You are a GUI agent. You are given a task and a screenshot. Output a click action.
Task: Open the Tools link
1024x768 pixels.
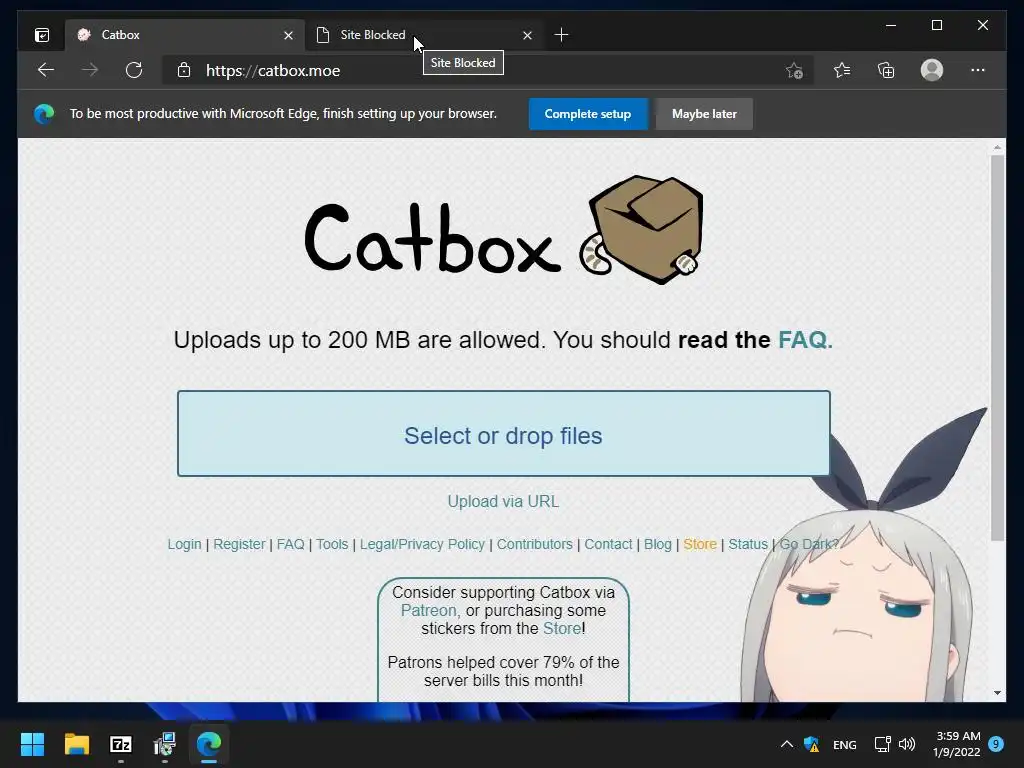point(332,544)
